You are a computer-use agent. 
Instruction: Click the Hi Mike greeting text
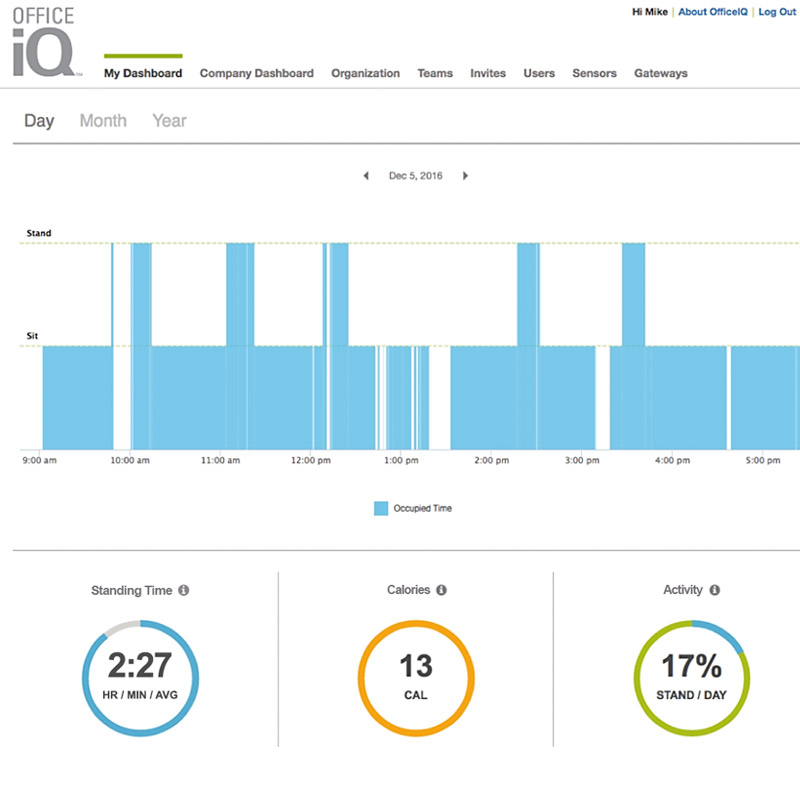tap(649, 12)
